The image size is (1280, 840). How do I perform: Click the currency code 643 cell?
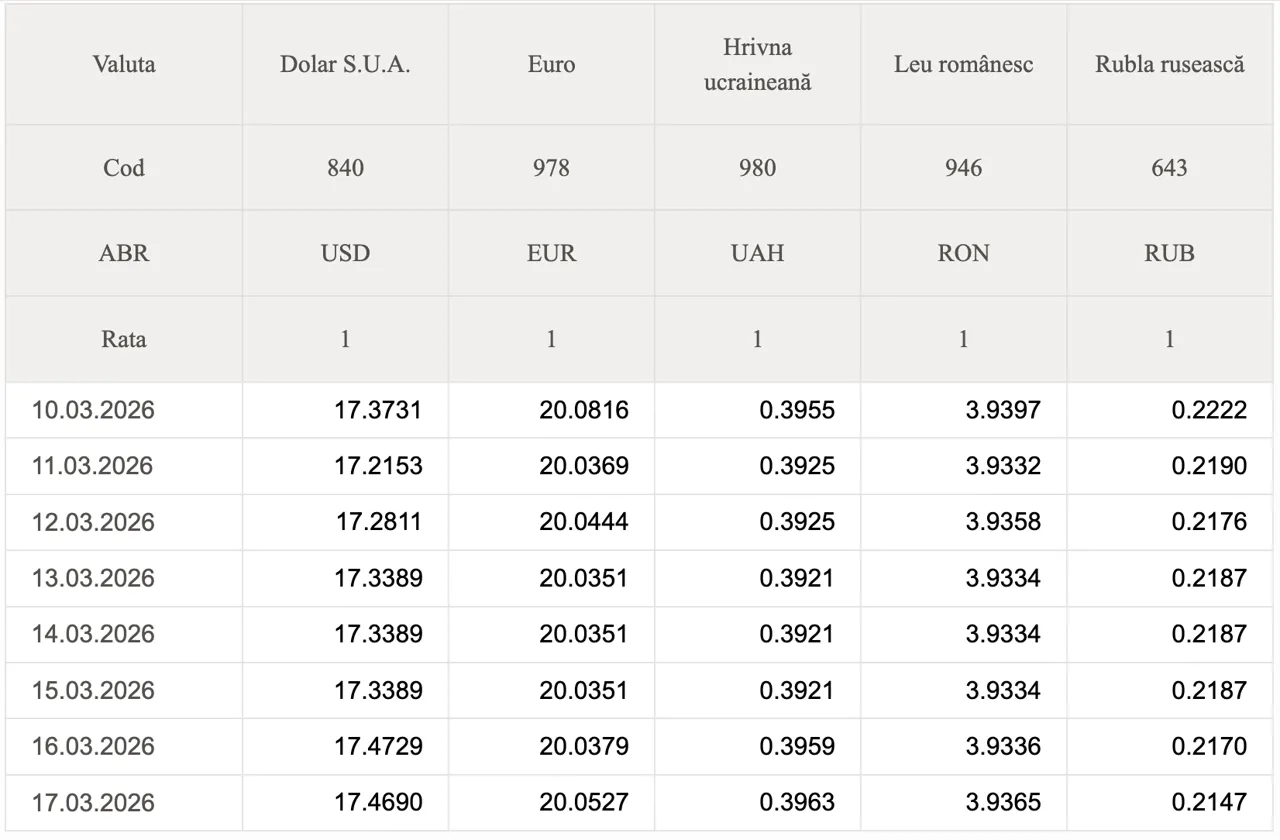coord(1169,168)
